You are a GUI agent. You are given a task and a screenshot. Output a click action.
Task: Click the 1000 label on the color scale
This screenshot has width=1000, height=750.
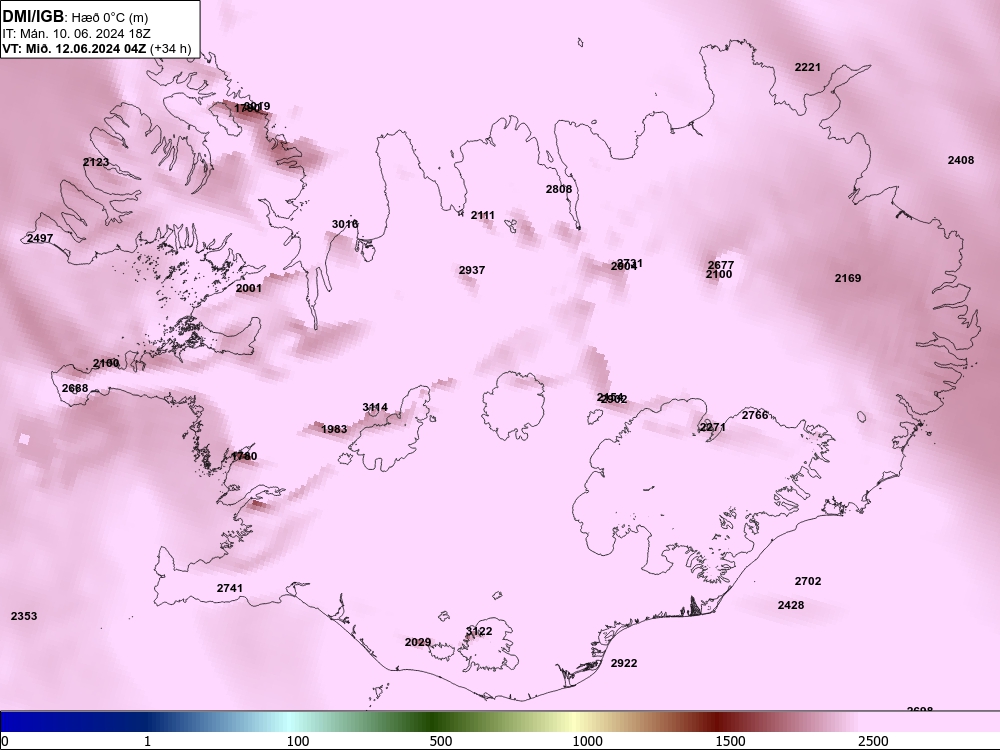[587, 741]
